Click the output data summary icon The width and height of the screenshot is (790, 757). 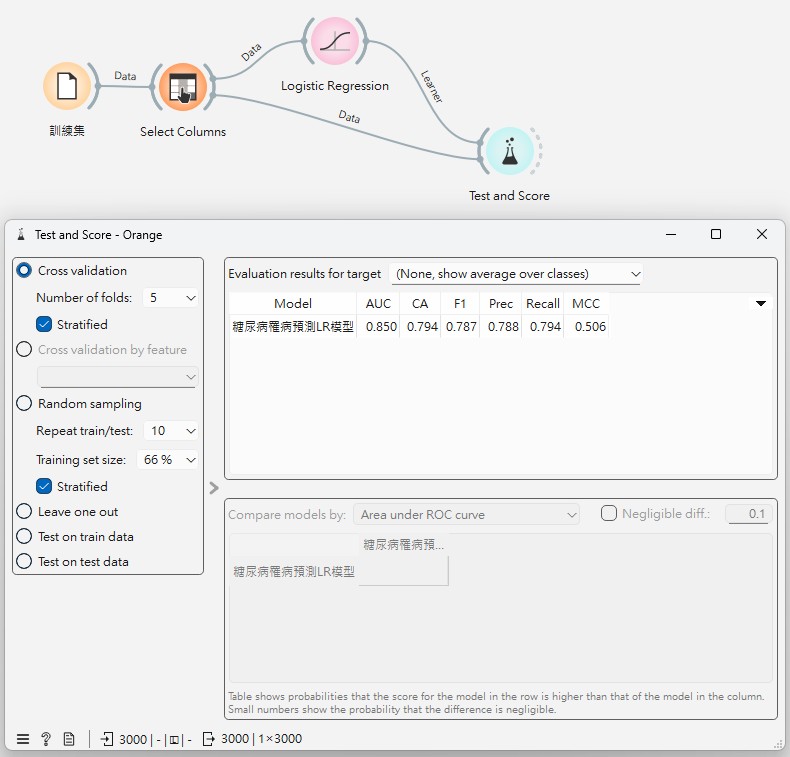pyautogui.click(x=208, y=739)
